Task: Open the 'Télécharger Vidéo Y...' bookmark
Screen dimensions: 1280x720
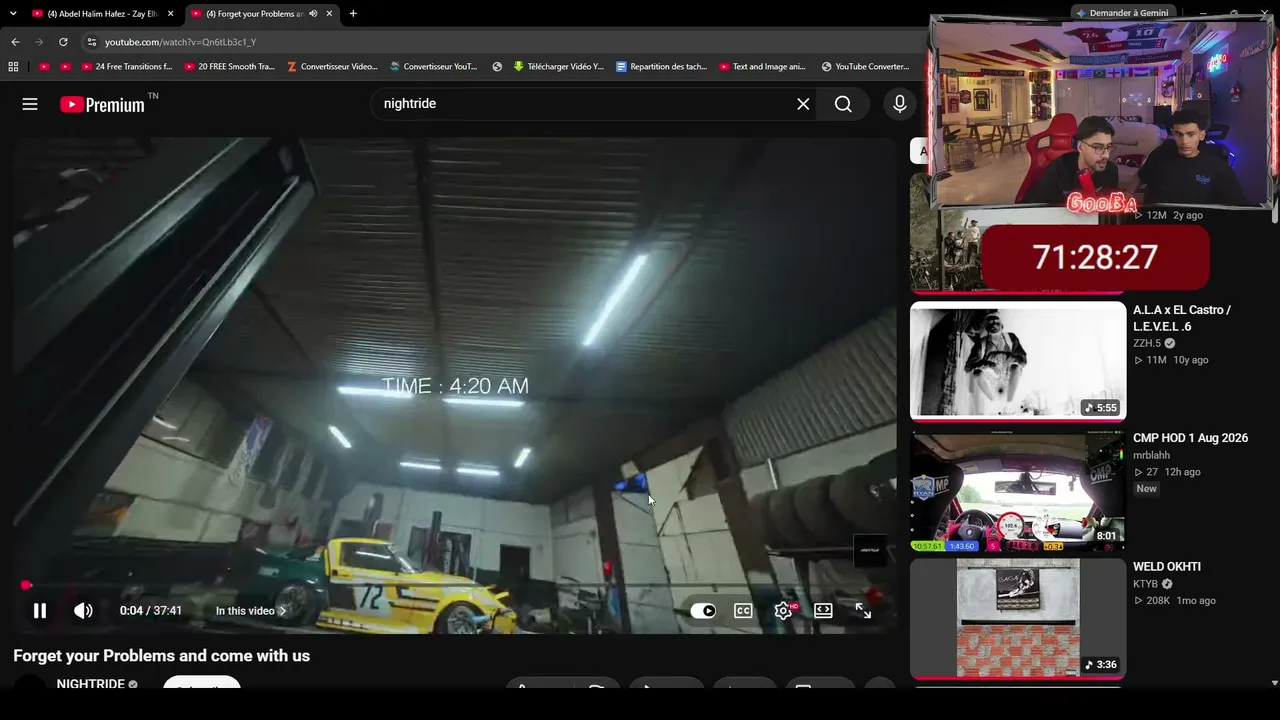Action: click(x=558, y=67)
